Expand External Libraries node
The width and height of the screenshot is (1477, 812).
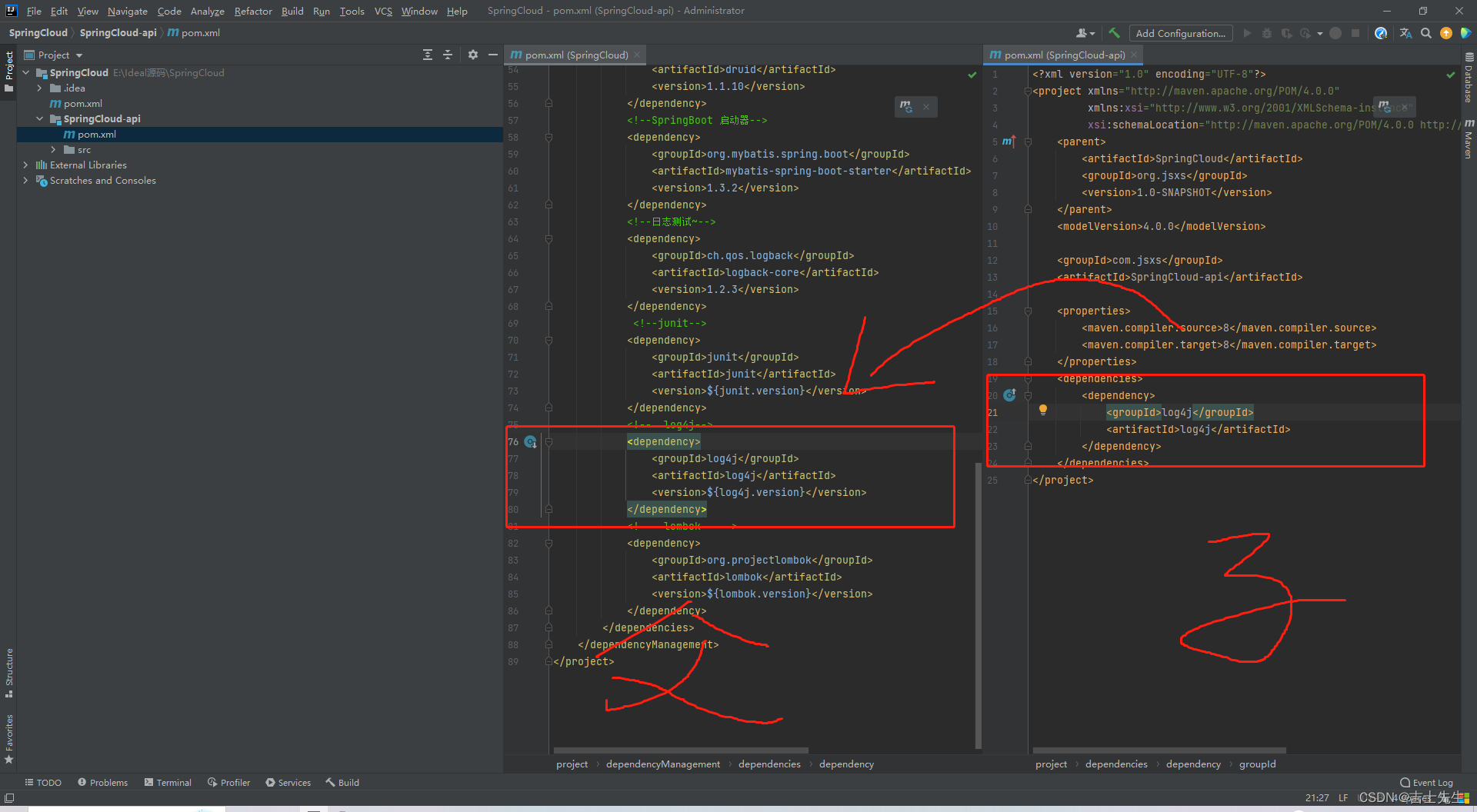26,165
